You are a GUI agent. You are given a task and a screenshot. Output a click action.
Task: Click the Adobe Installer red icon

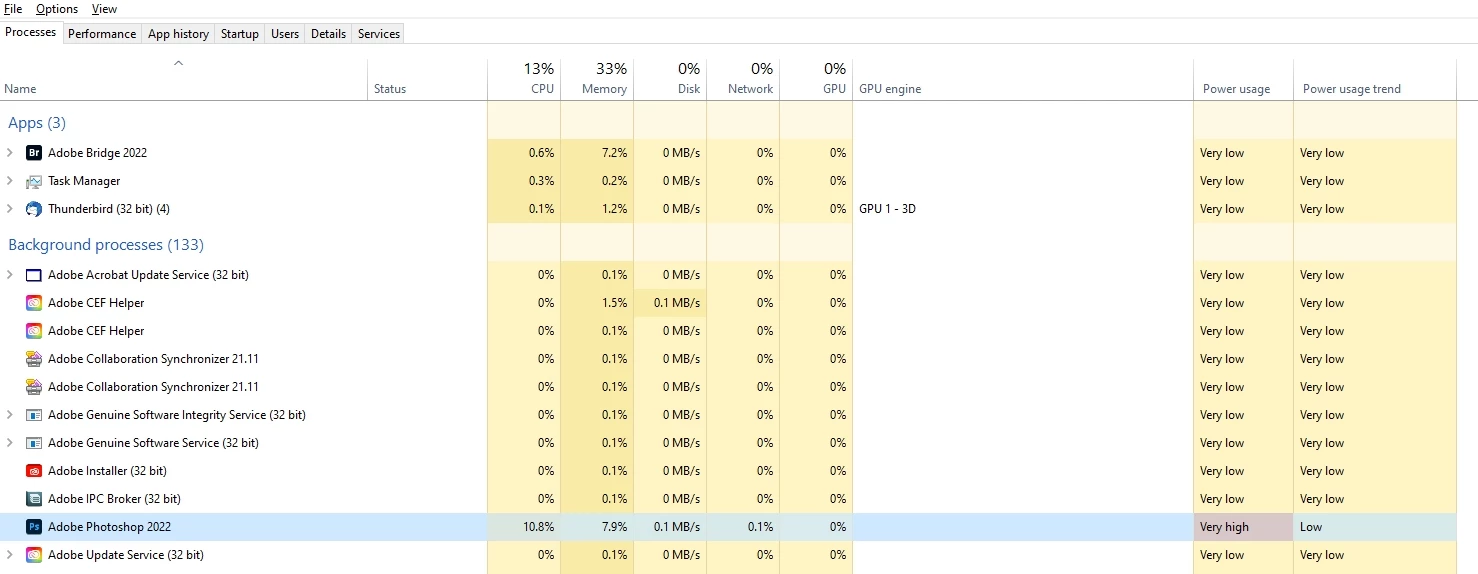[x=34, y=471]
